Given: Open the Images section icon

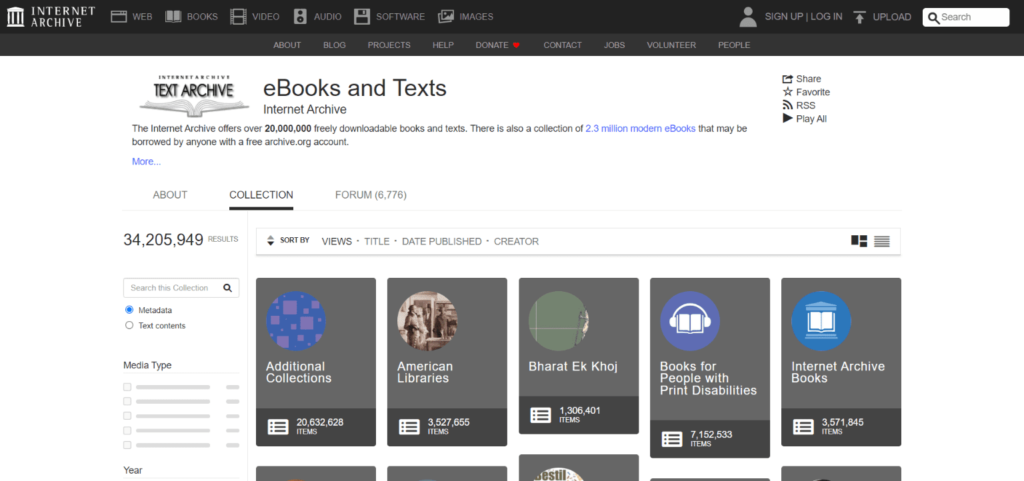Looking at the screenshot, I should [446, 17].
